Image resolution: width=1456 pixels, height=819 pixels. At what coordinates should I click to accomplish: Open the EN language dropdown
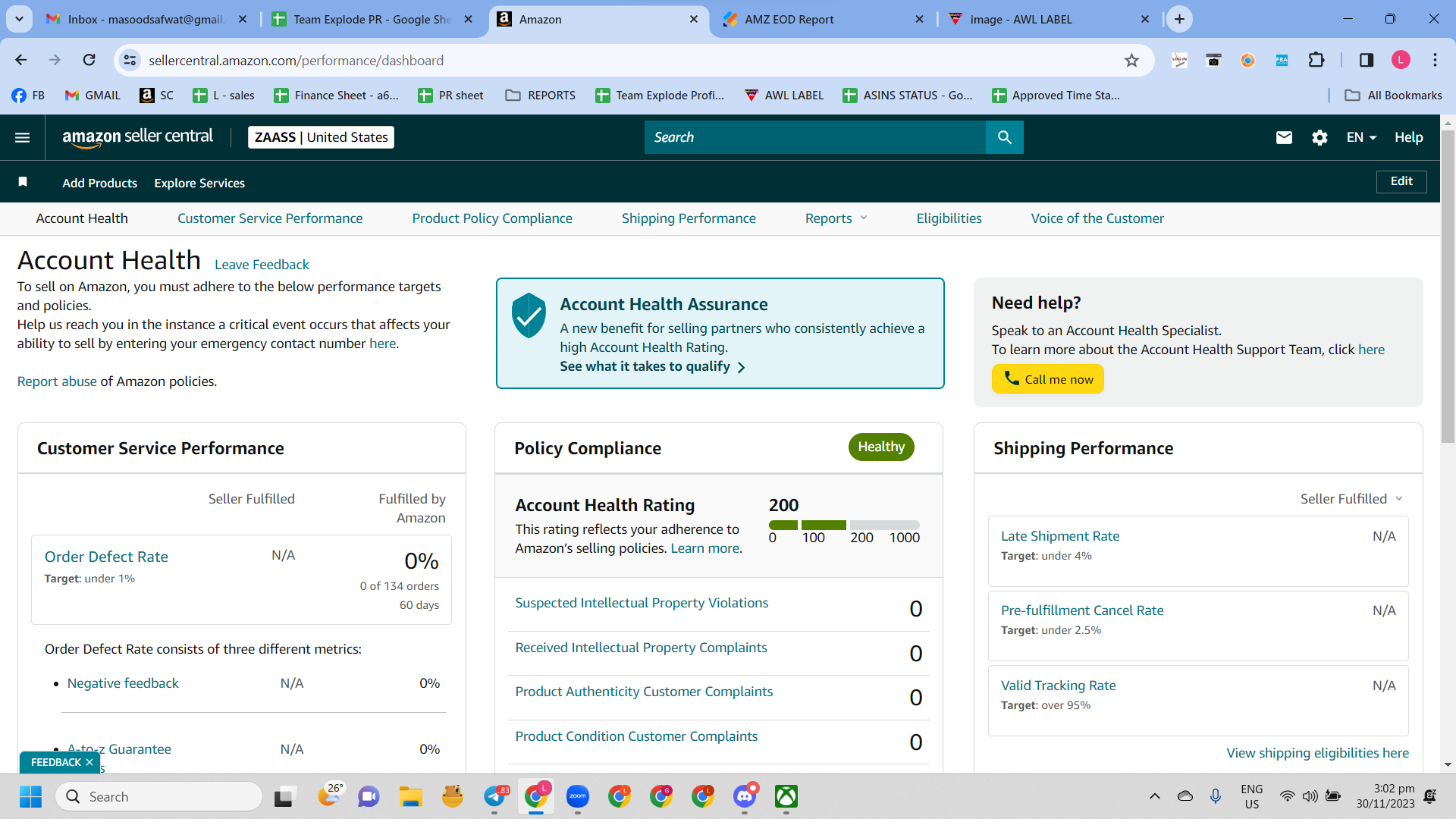[x=1361, y=137]
